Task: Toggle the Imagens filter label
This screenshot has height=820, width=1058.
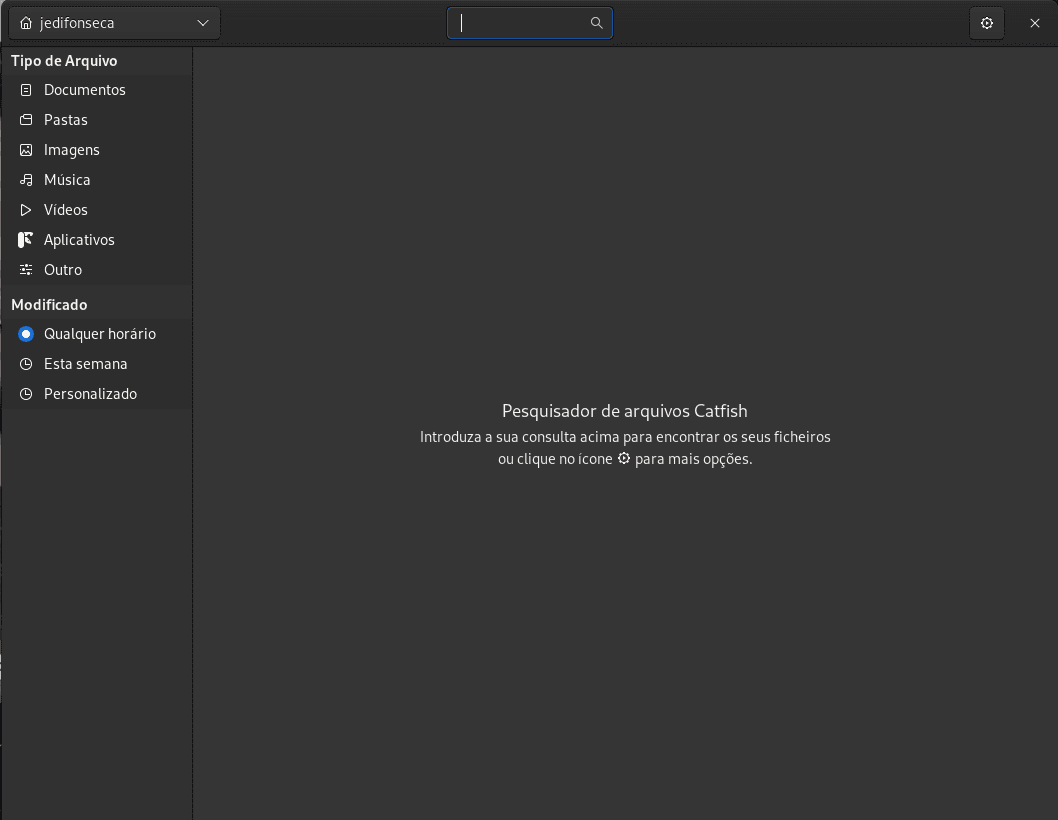Action: coord(72,150)
